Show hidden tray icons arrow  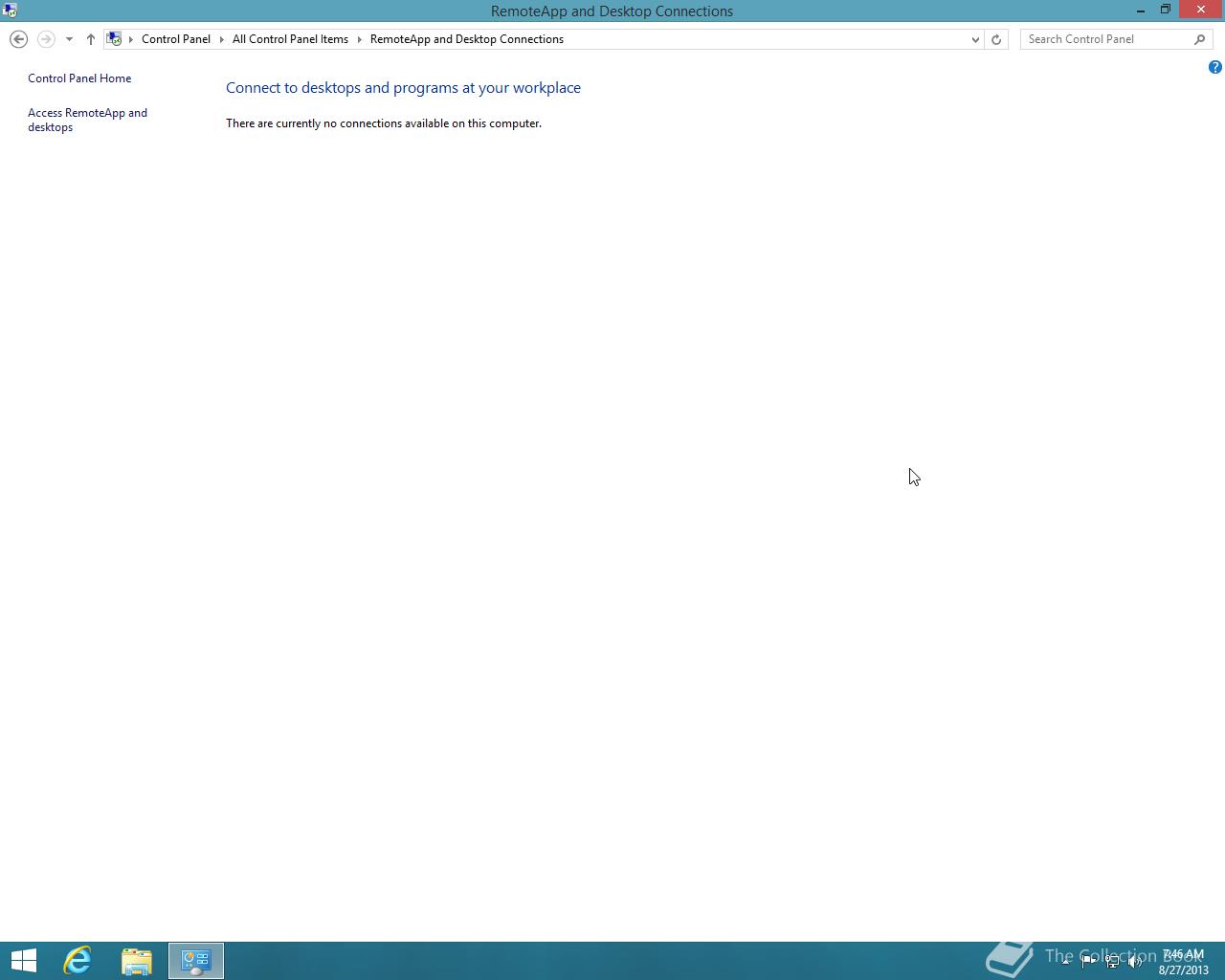click(1065, 962)
